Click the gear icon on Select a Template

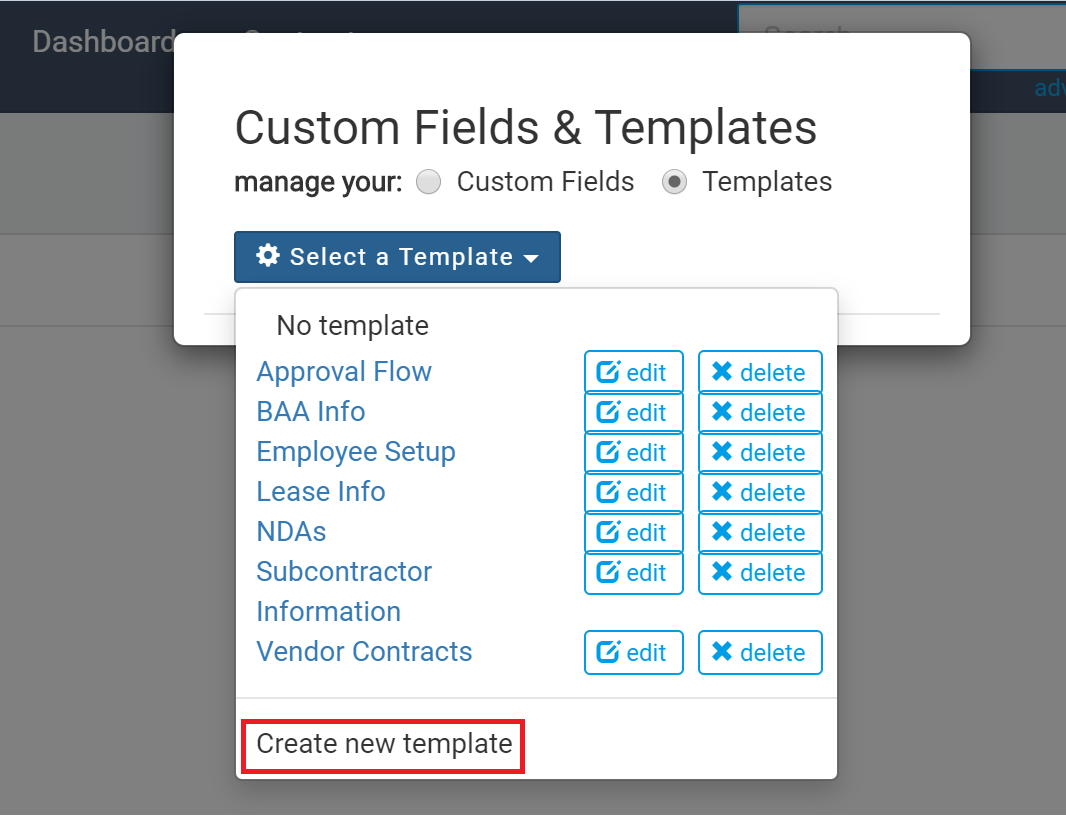click(x=268, y=256)
